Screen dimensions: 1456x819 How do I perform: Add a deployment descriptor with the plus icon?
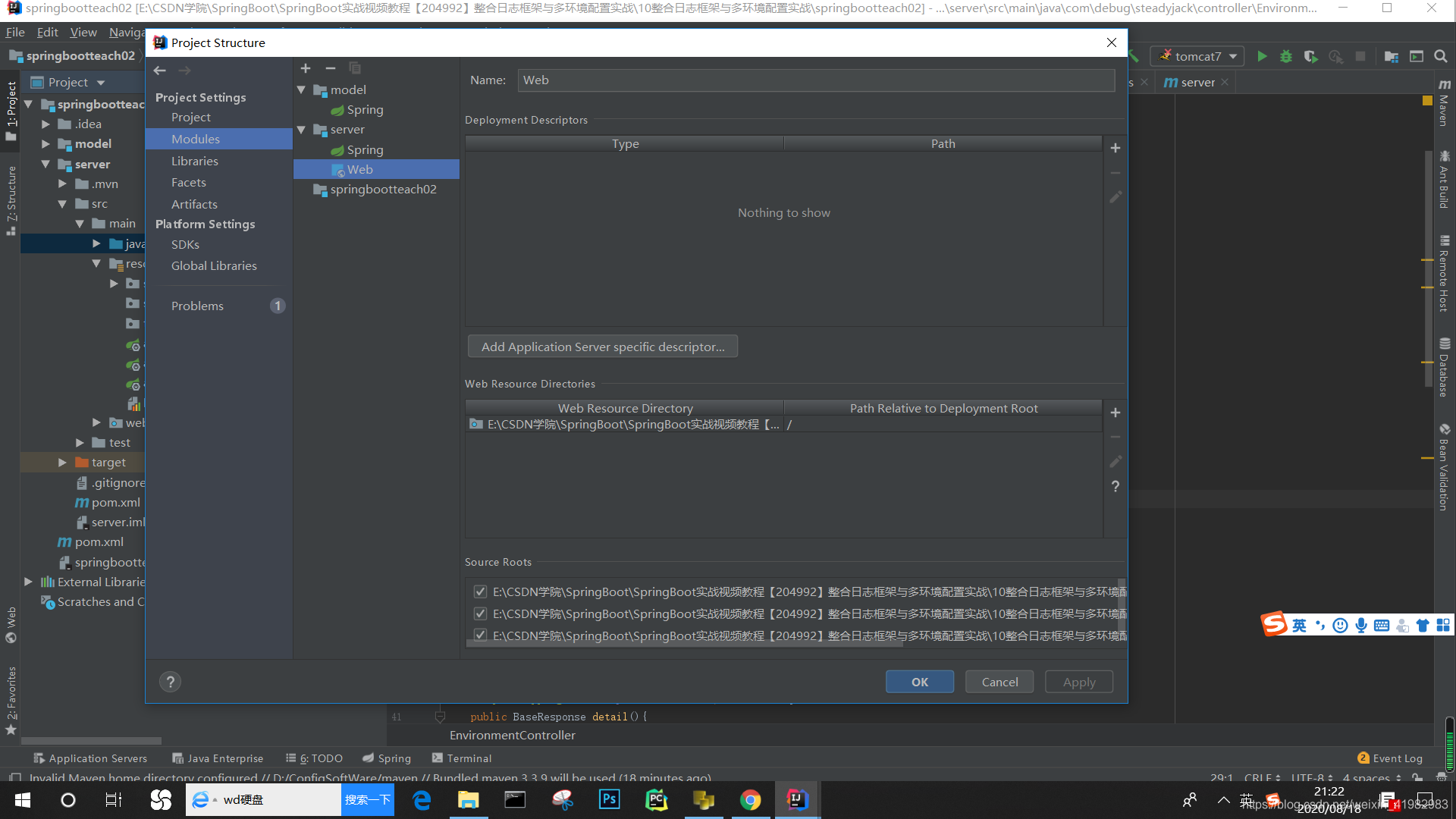pyautogui.click(x=1116, y=149)
